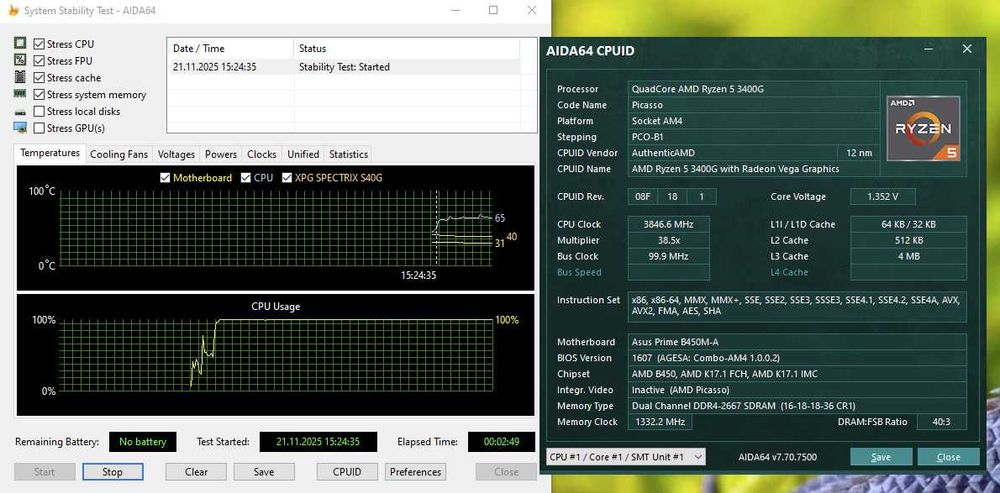Select the Stability Test: Started log row
This screenshot has width=1000, height=493.
point(344,67)
